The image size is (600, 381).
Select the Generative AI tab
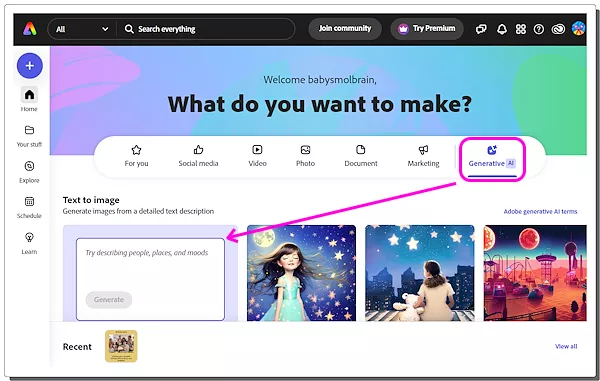point(492,159)
